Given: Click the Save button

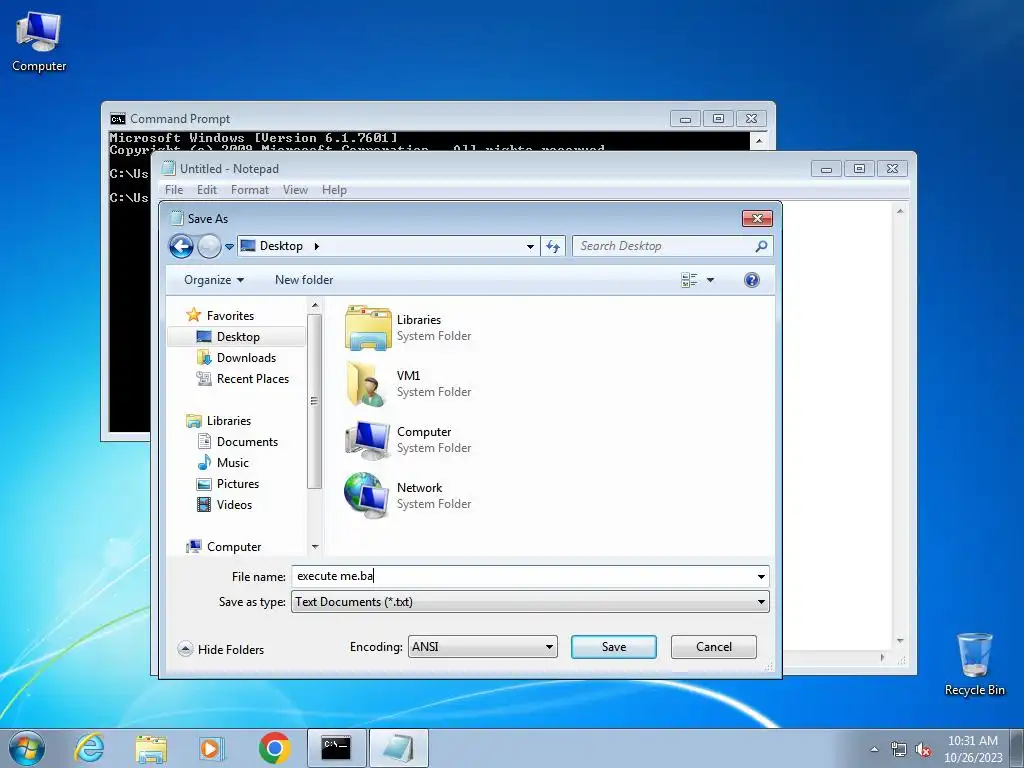Looking at the screenshot, I should 614,647.
